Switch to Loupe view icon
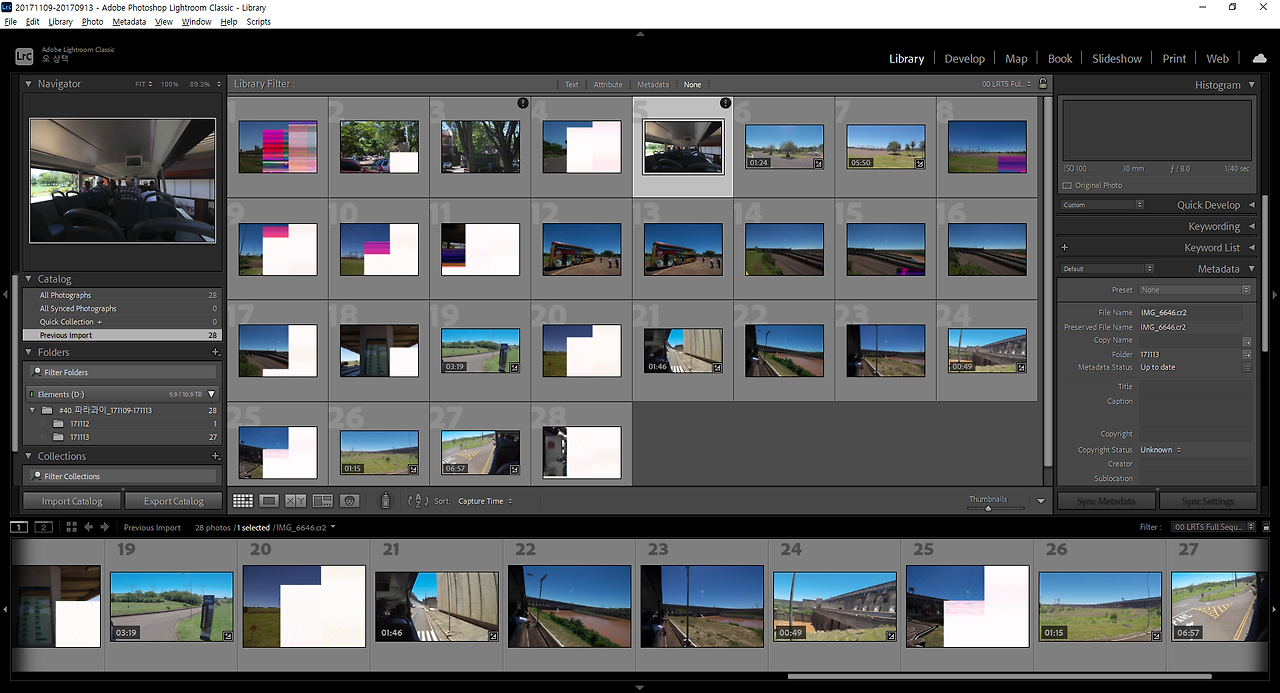Viewport: 1280px width, 693px height. [x=269, y=501]
